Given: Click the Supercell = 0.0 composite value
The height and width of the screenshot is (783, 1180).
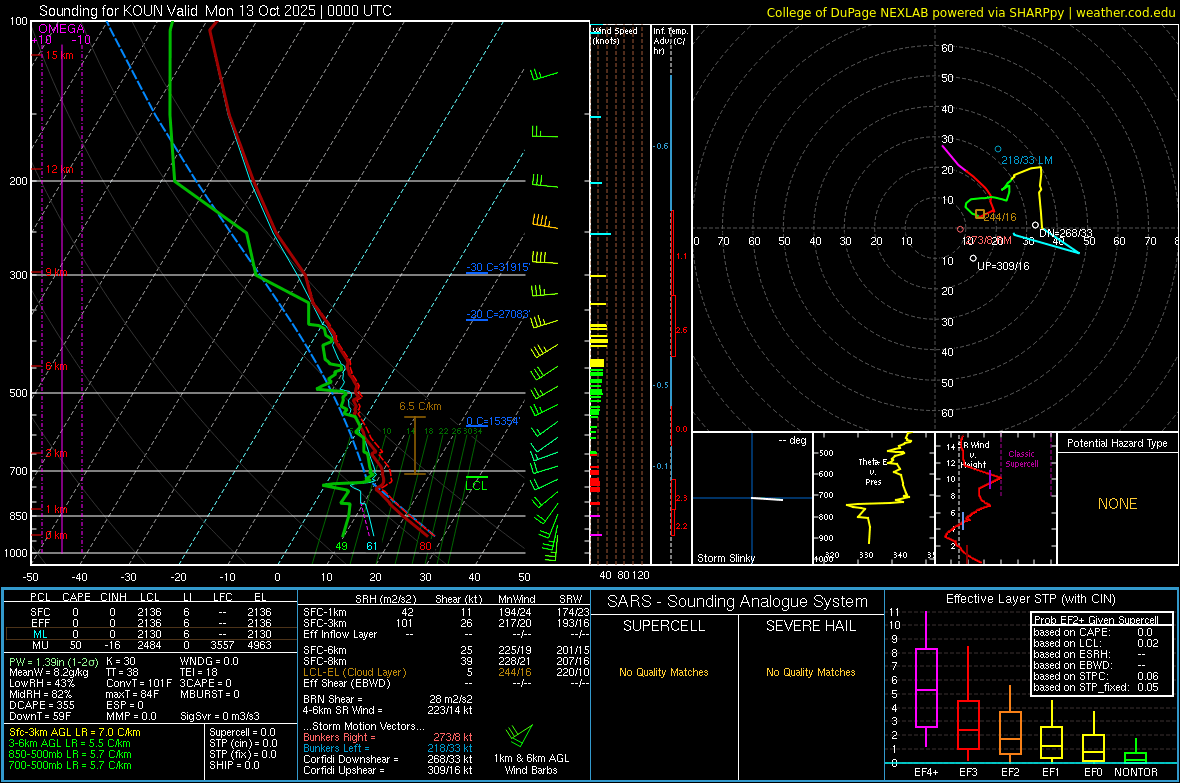Looking at the screenshot, I should (x=242, y=732).
